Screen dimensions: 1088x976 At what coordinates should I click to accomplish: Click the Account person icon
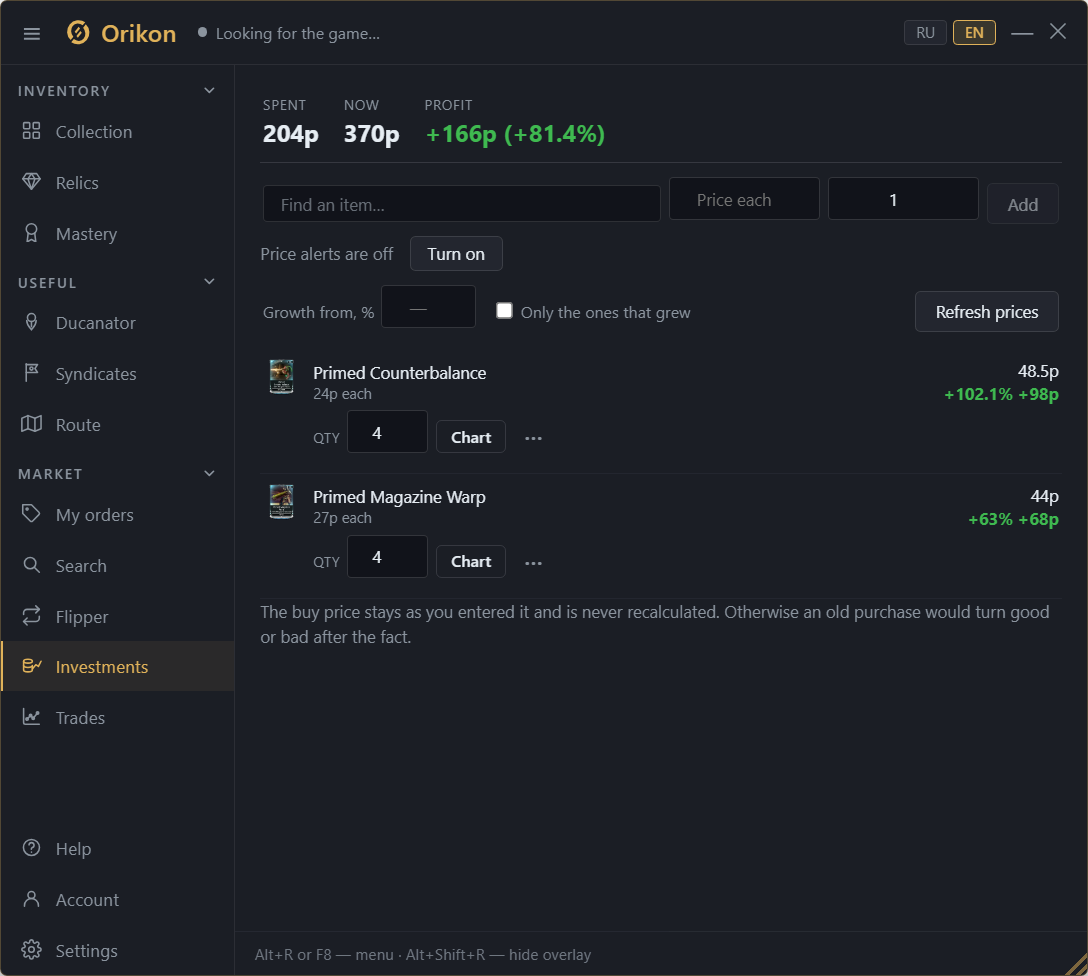click(x=31, y=899)
